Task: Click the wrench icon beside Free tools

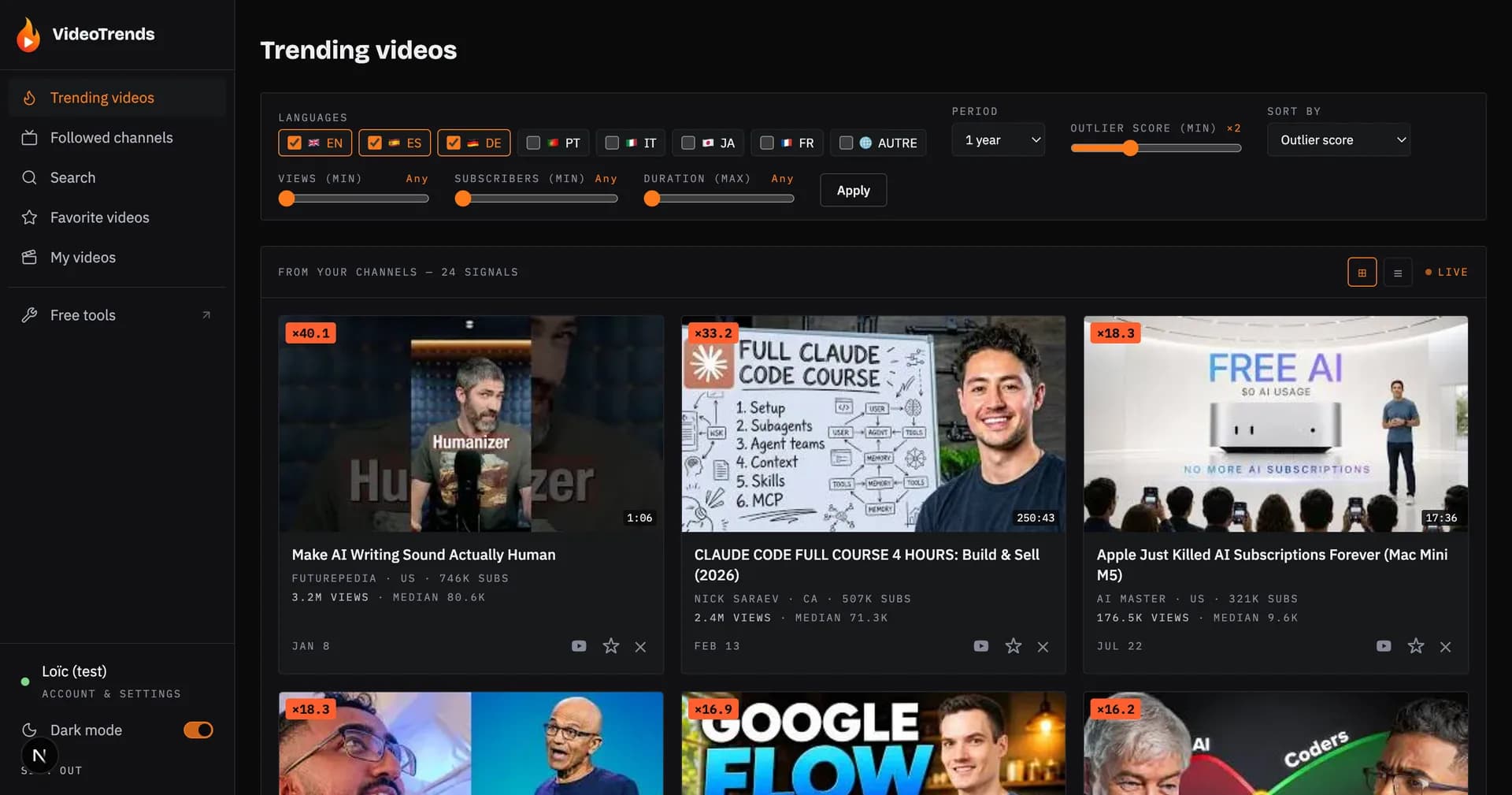Action: [29, 315]
